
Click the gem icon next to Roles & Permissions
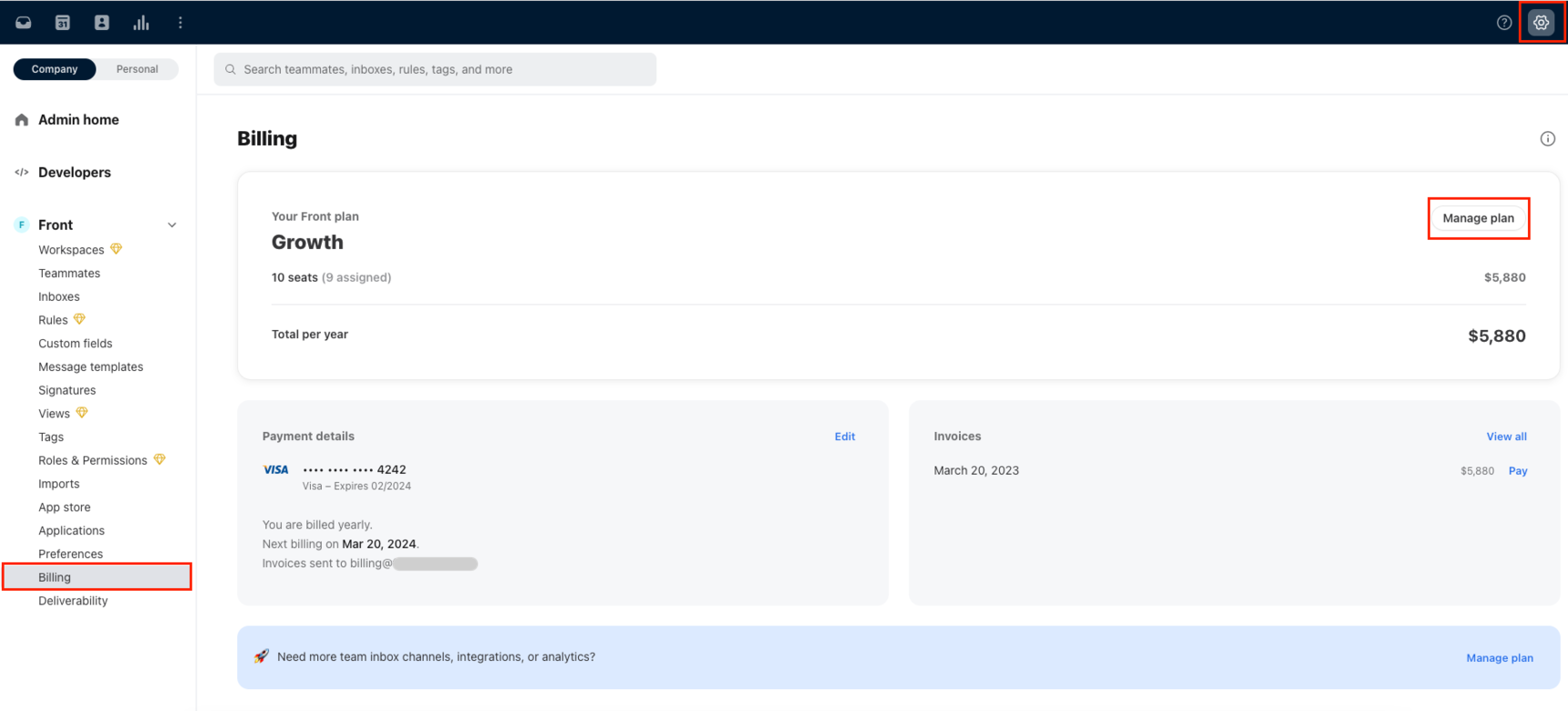click(160, 459)
